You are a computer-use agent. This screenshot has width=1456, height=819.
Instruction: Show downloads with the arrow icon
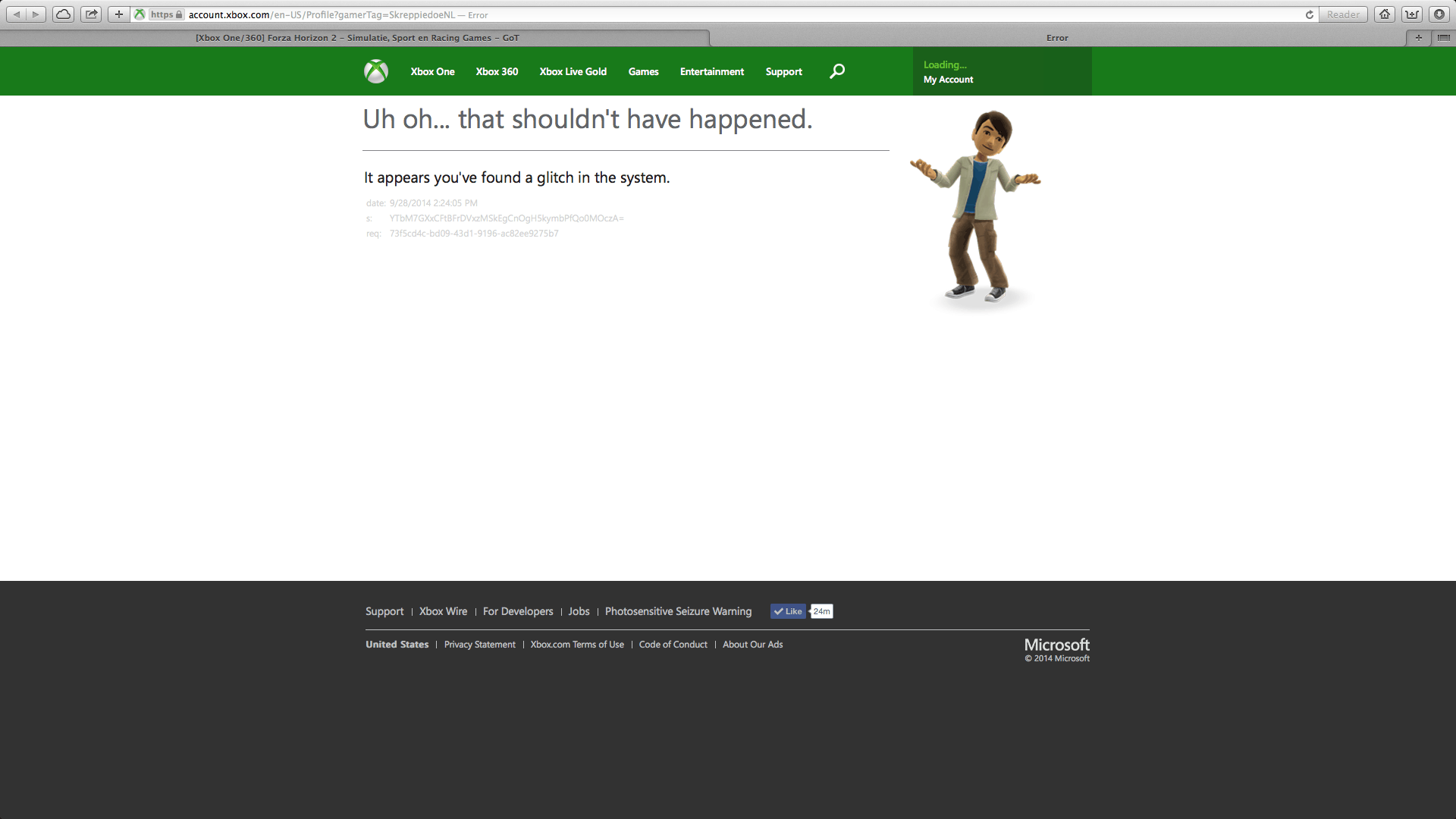(1439, 14)
